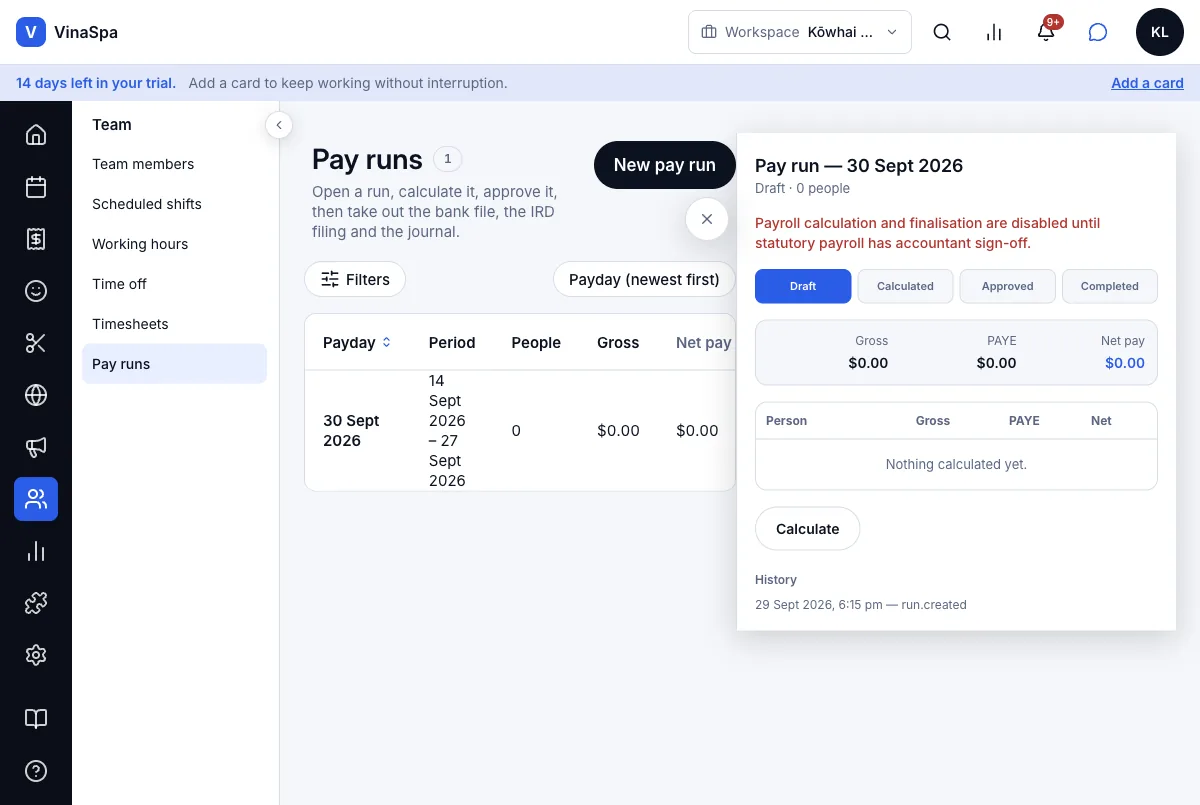This screenshot has width=1200, height=805.
Task: Click New pay run button
Action: point(665,165)
